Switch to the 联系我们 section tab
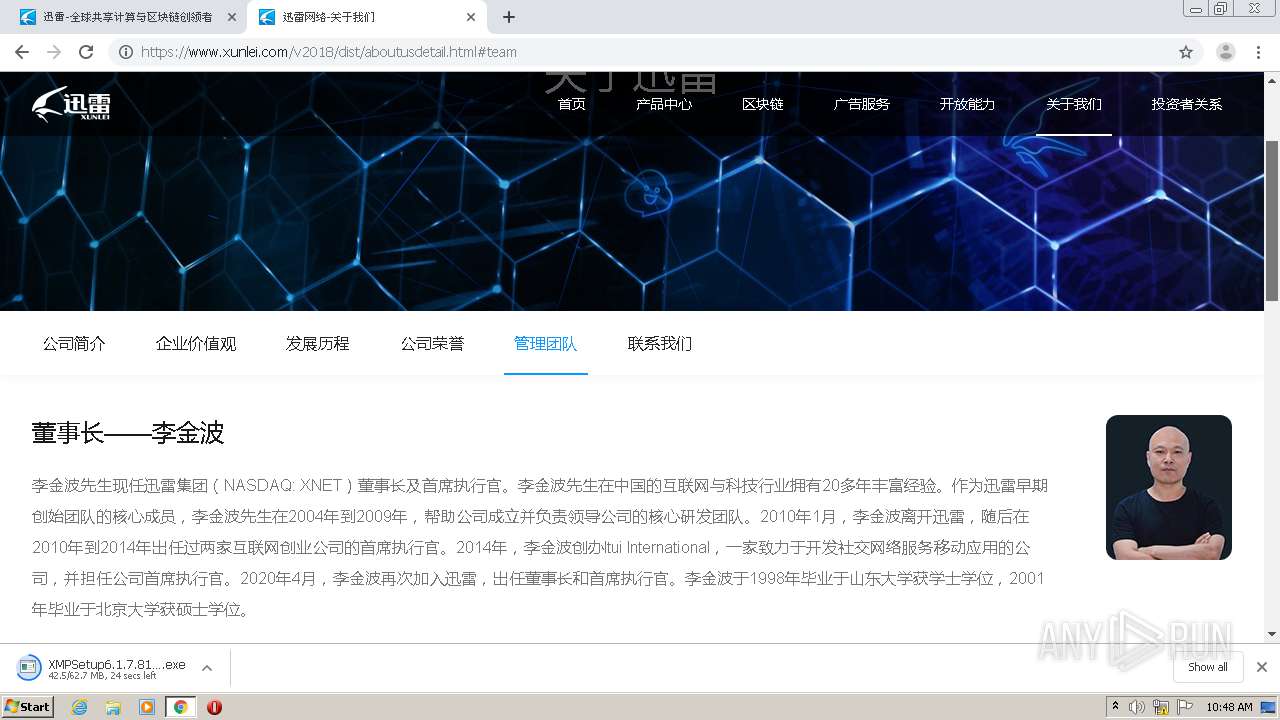Screen dimensions: 1280x720 [x=660, y=344]
